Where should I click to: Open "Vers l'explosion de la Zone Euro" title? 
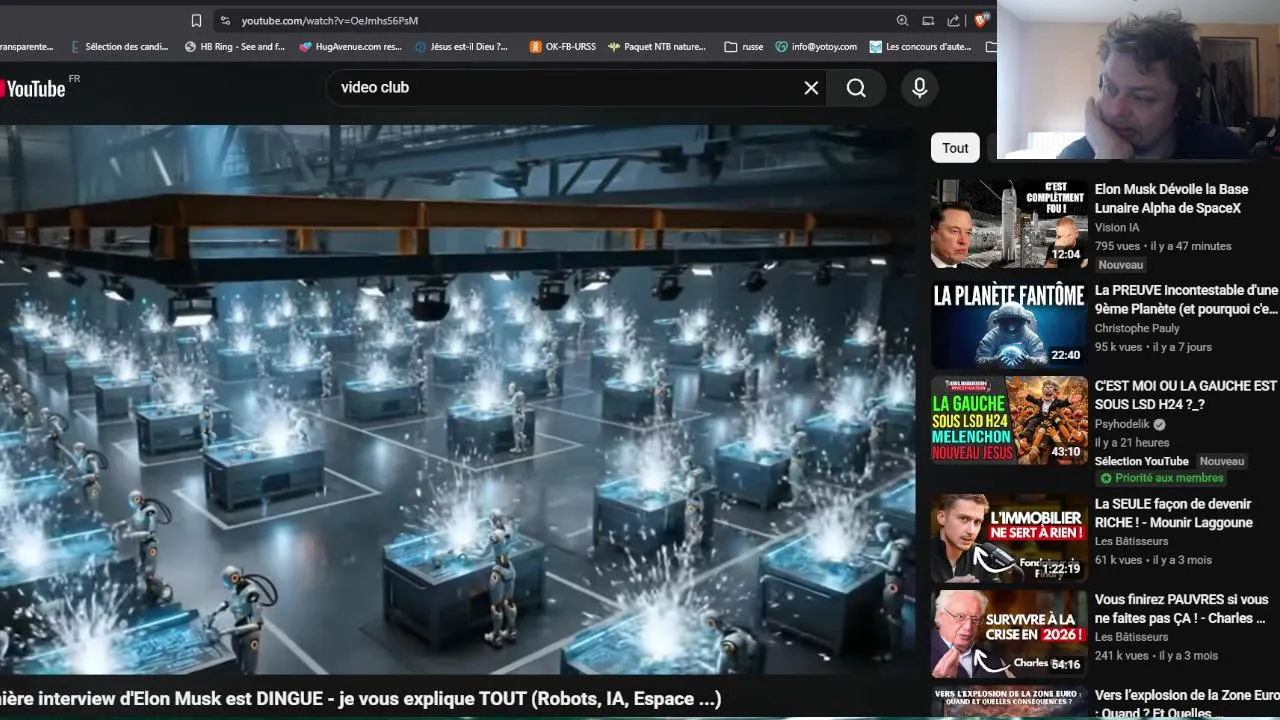tap(1187, 703)
